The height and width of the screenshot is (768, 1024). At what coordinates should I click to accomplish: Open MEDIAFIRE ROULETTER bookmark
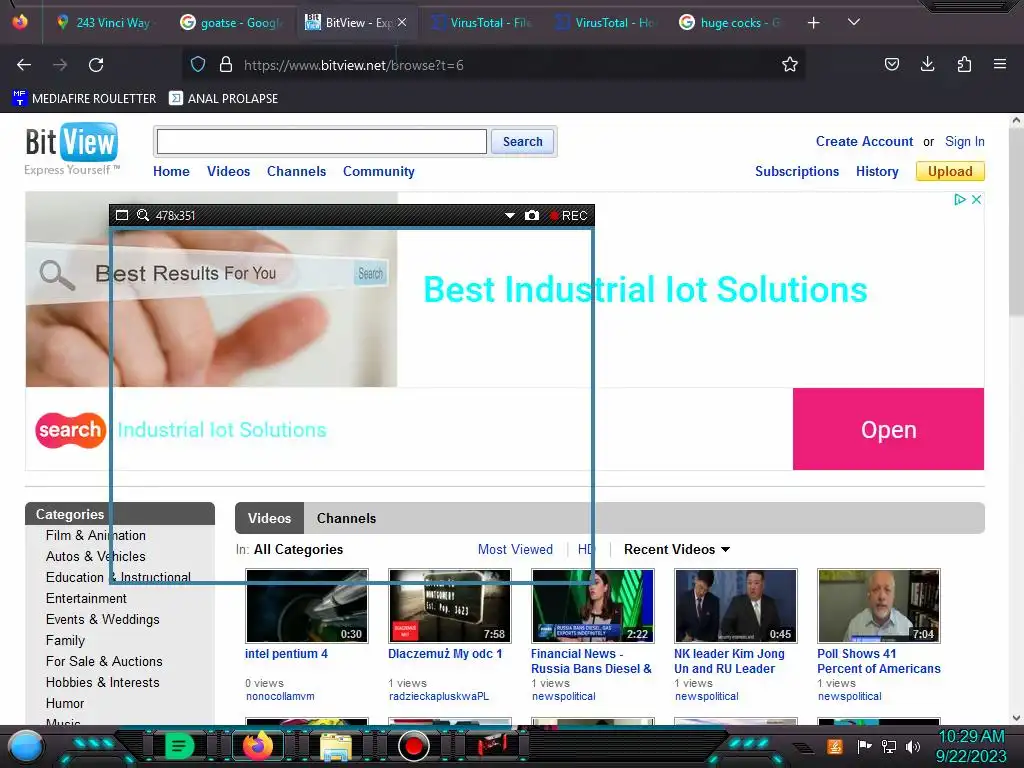pos(84,99)
